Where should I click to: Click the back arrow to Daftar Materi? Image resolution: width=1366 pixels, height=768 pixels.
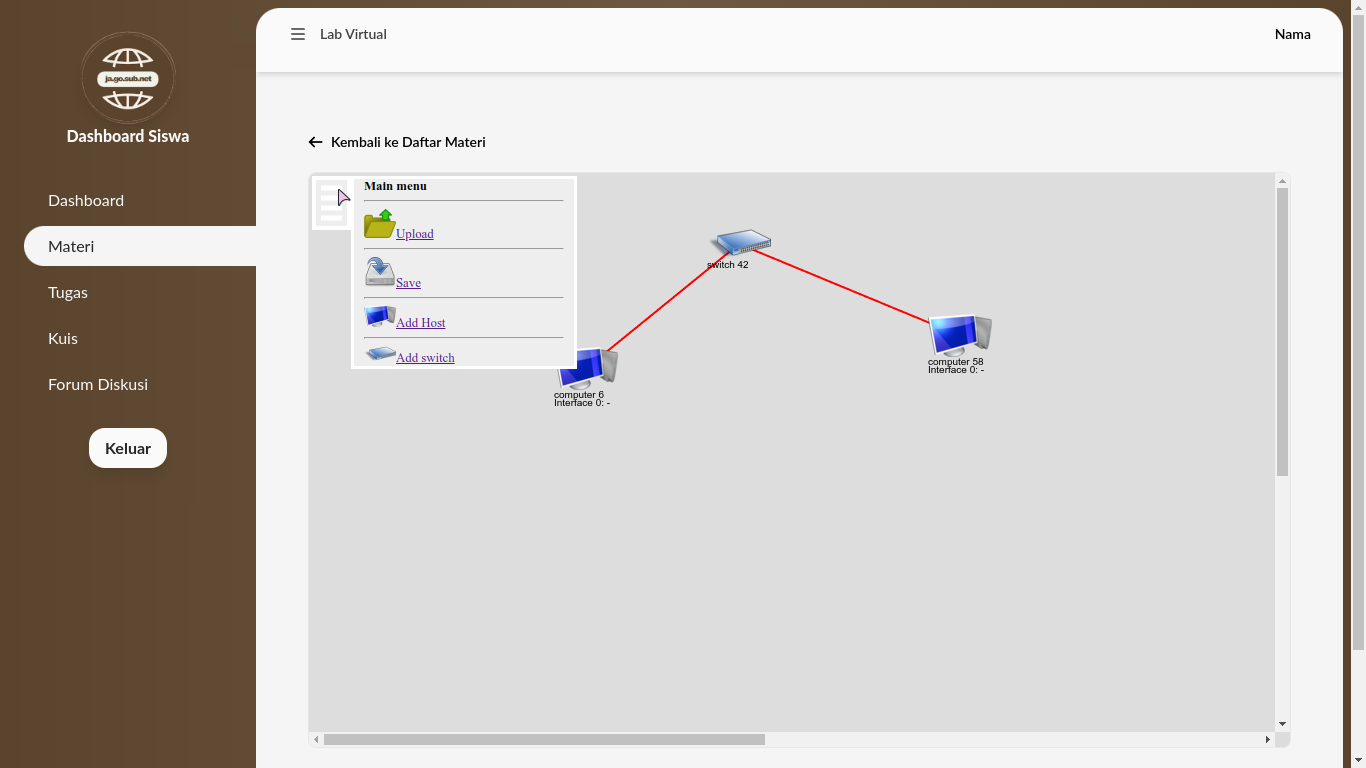pos(315,142)
